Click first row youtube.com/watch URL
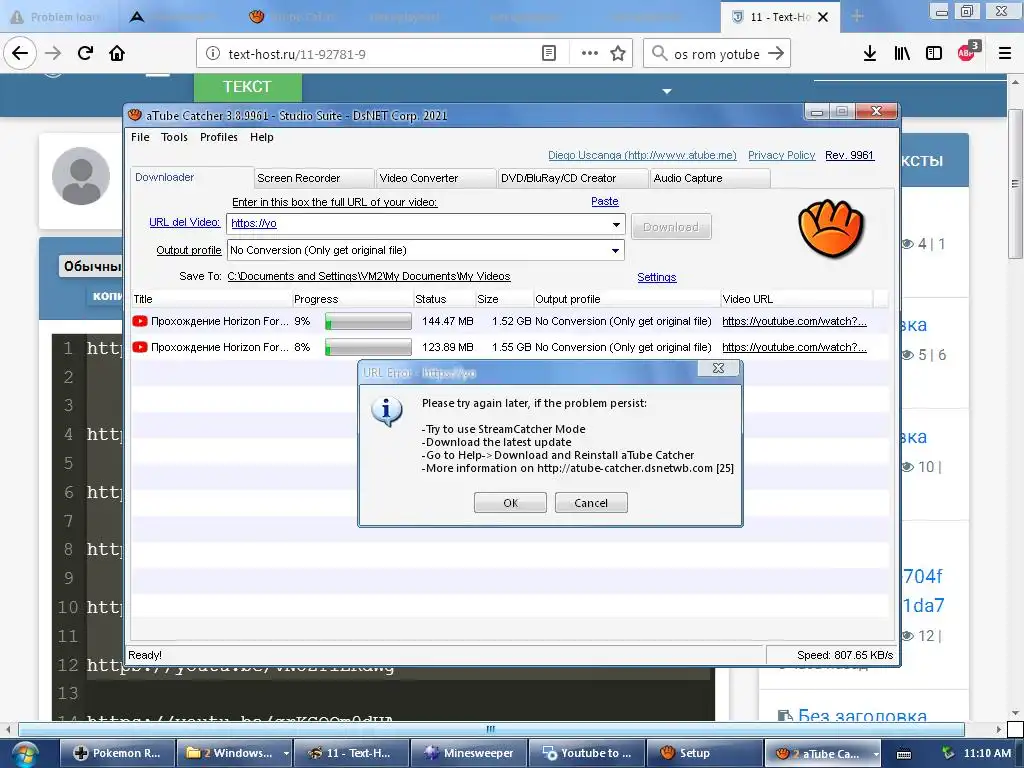Screen dimensions: 1024x768 pos(794,321)
